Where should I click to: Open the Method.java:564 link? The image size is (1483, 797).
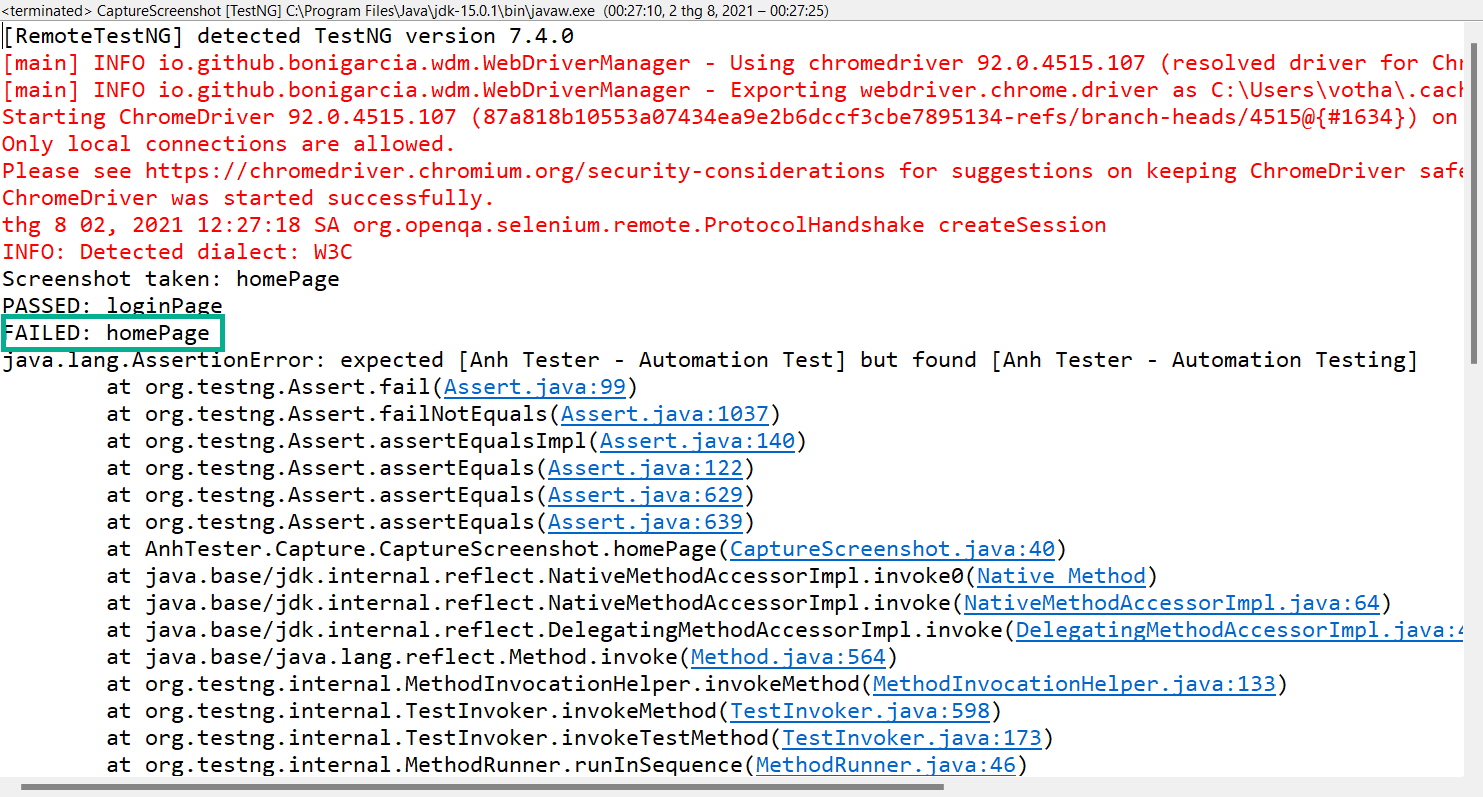(x=788, y=657)
